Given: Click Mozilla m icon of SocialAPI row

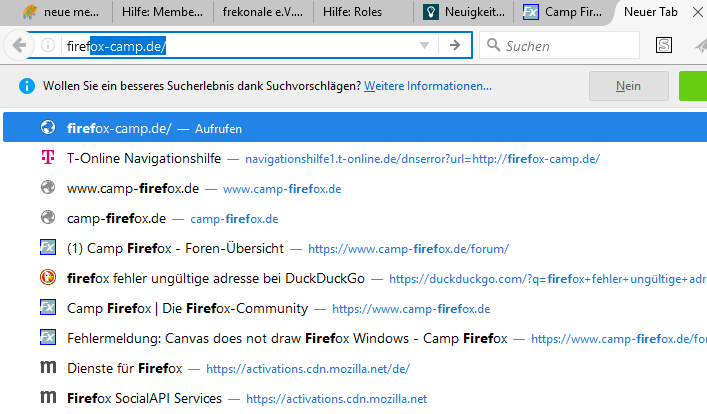Looking at the screenshot, I should (x=48, y=397).
